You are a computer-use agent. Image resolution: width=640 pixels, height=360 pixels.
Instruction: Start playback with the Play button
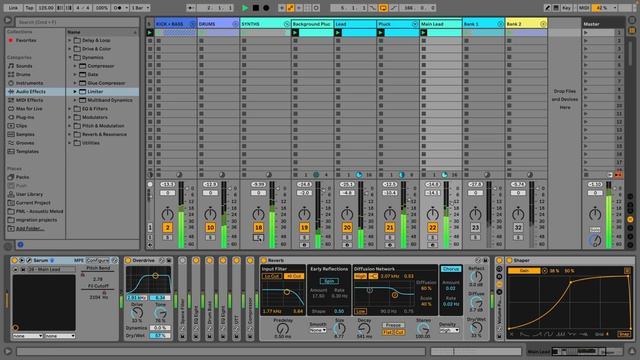coord(245,8)
